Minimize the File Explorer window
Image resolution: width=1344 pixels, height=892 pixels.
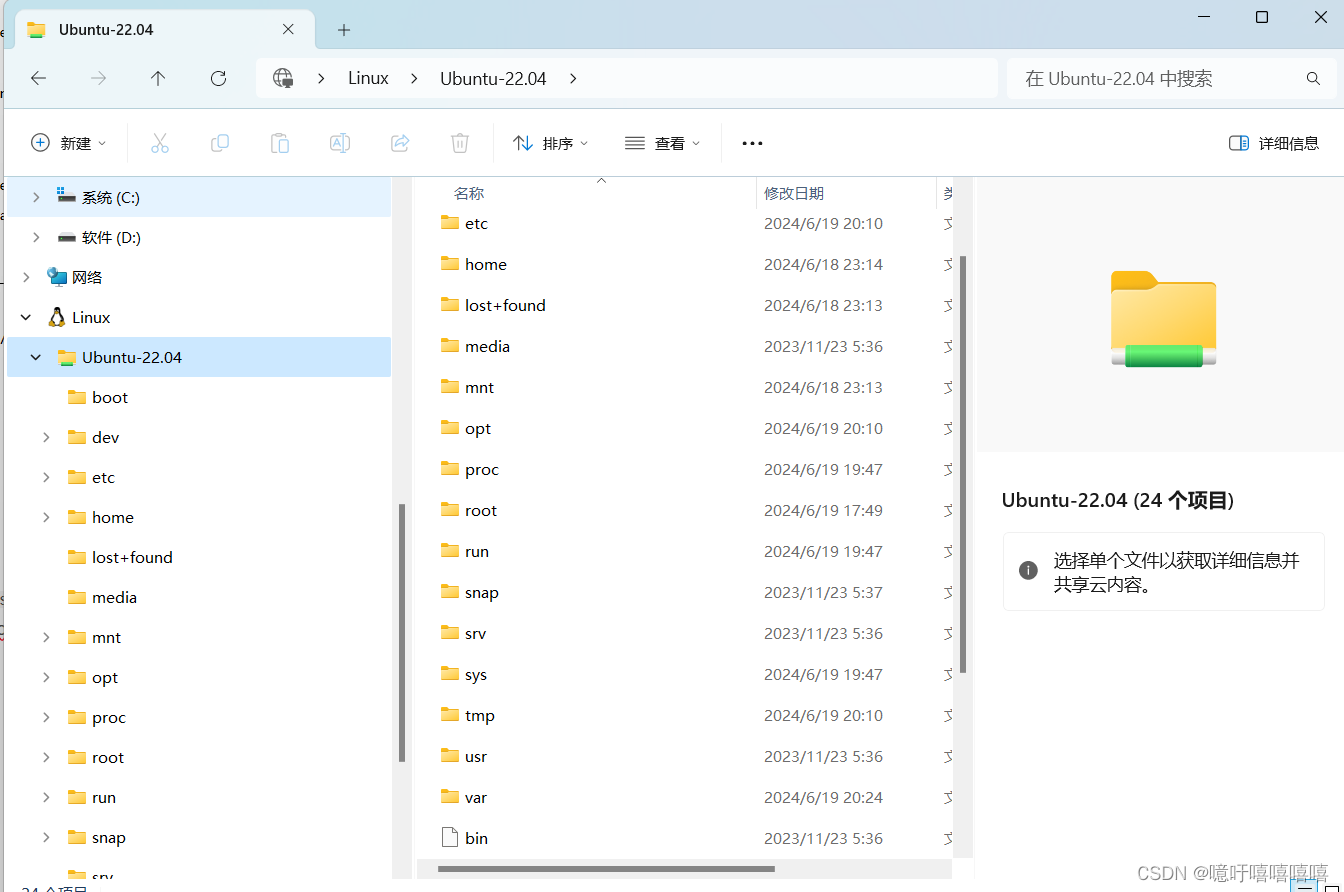point(1203,17)
